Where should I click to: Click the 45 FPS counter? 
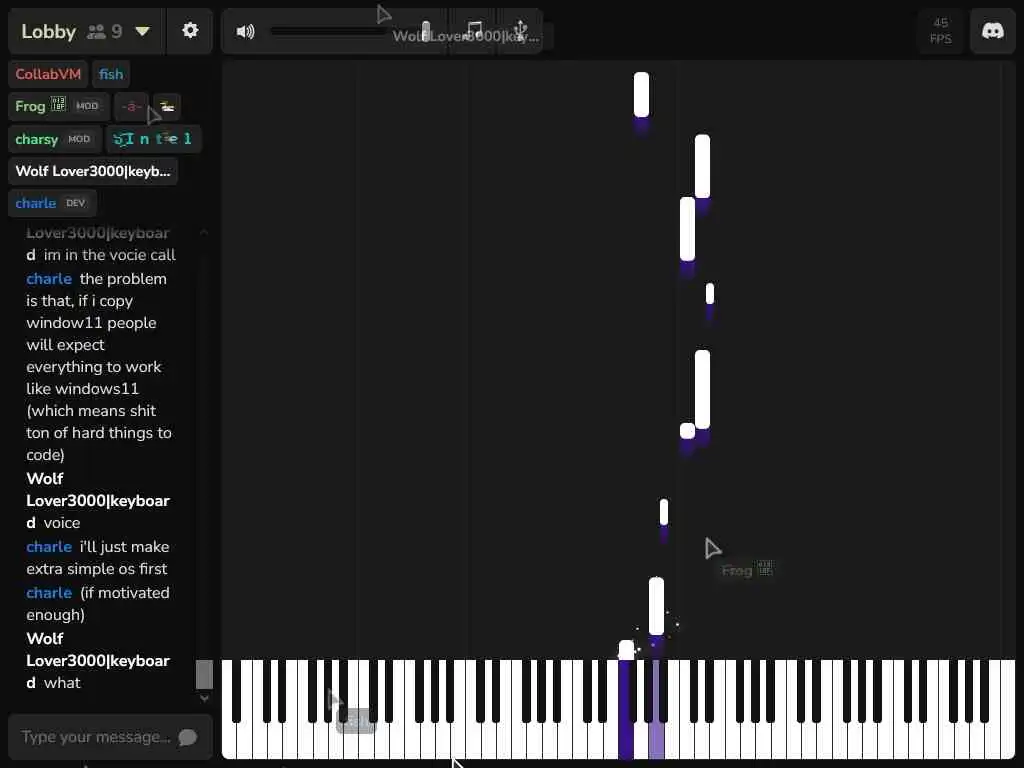(x=940, y=31)
